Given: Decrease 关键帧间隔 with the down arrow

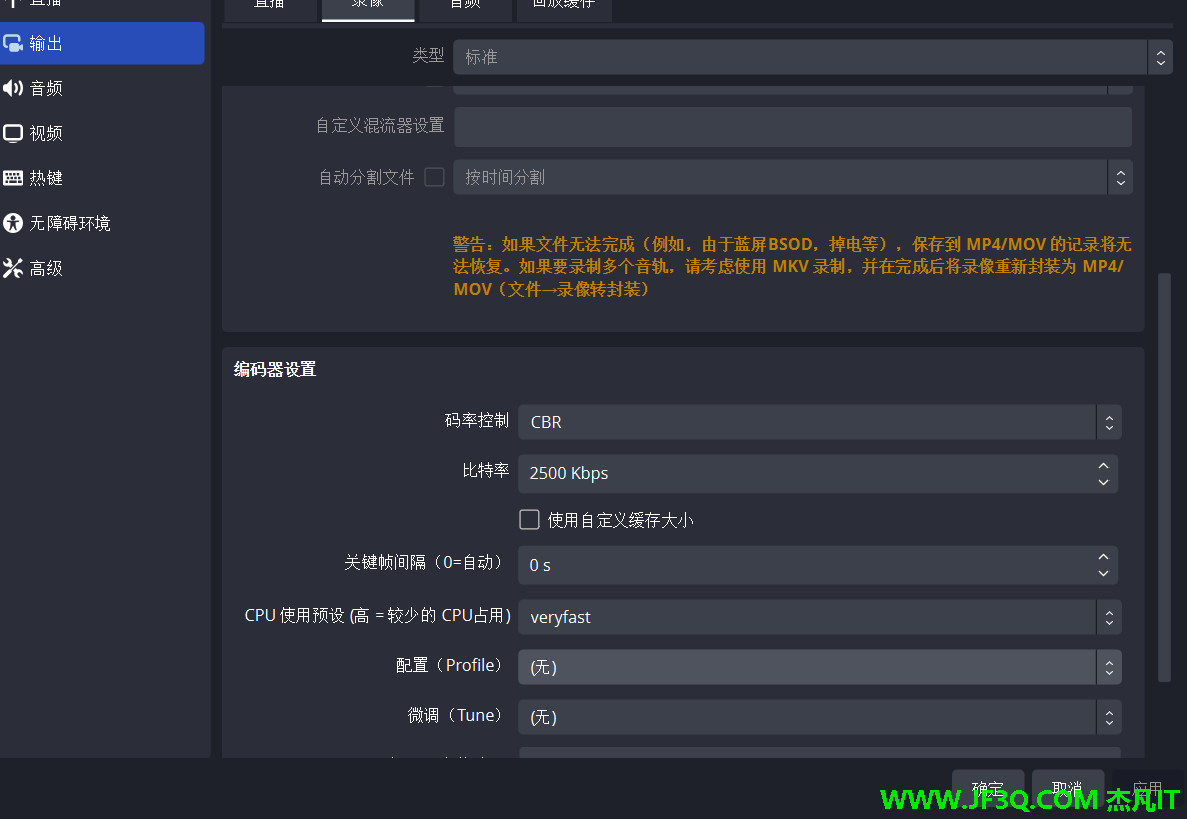Looking at the screenshot, I should 1103,573.
